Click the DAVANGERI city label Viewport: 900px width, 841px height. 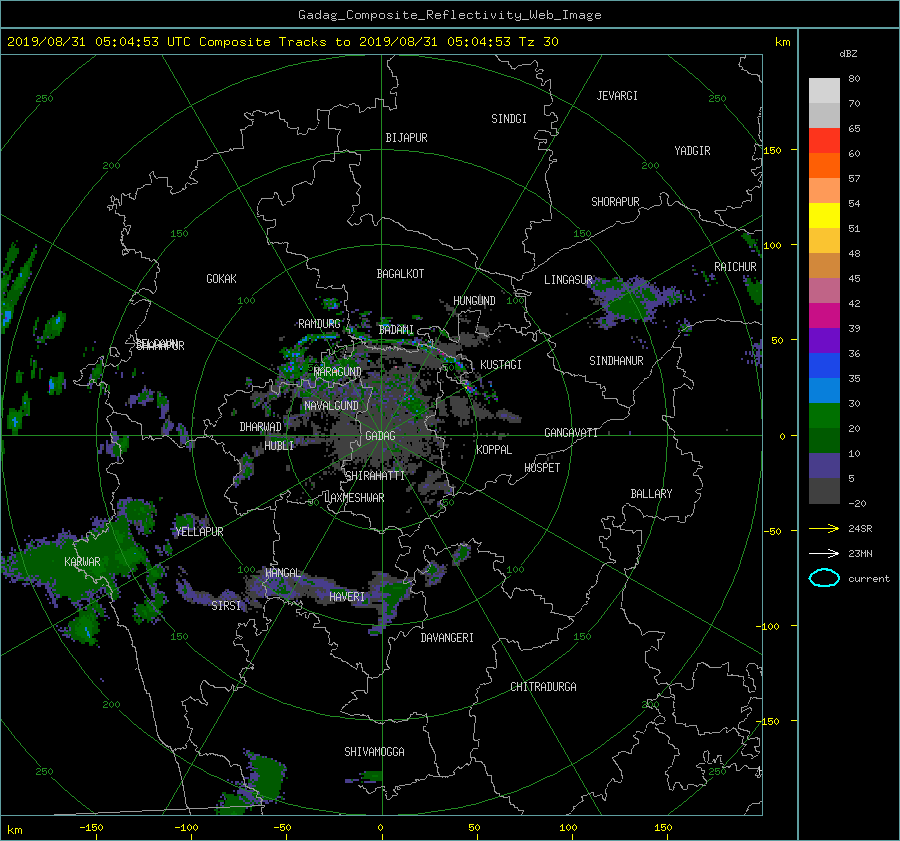point(447,638)
